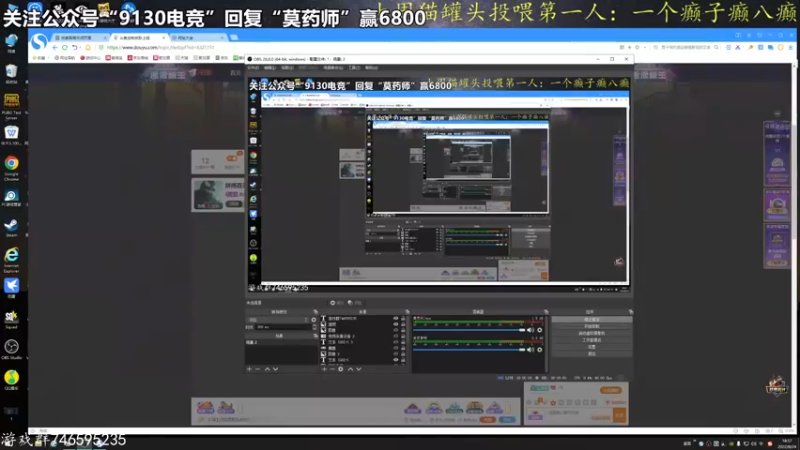Open the QQ Music desktop icon
Image resolution: width=800 pixels, height=450 pixels.
click(x=11, y=380)
